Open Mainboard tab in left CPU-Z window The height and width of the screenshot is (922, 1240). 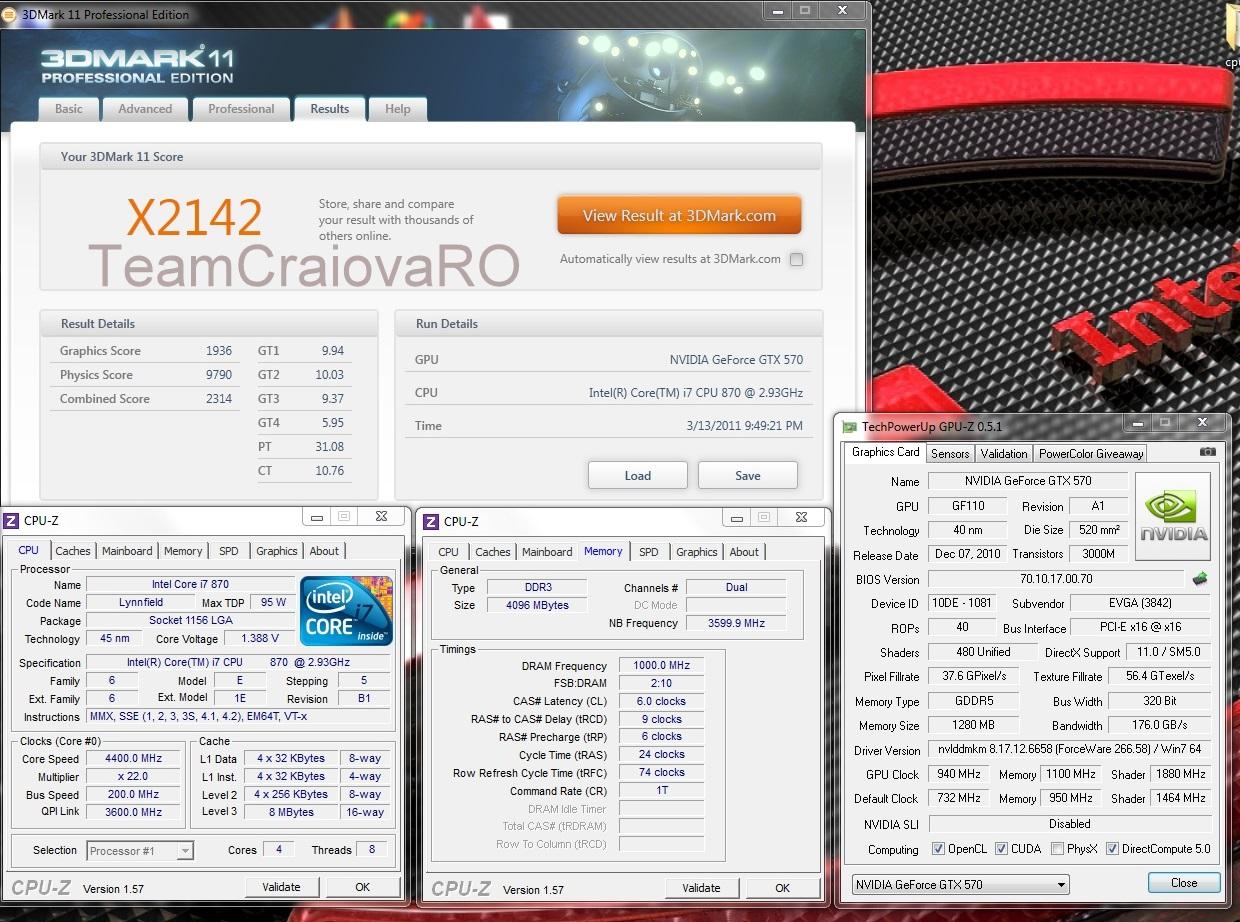[127, 551]
